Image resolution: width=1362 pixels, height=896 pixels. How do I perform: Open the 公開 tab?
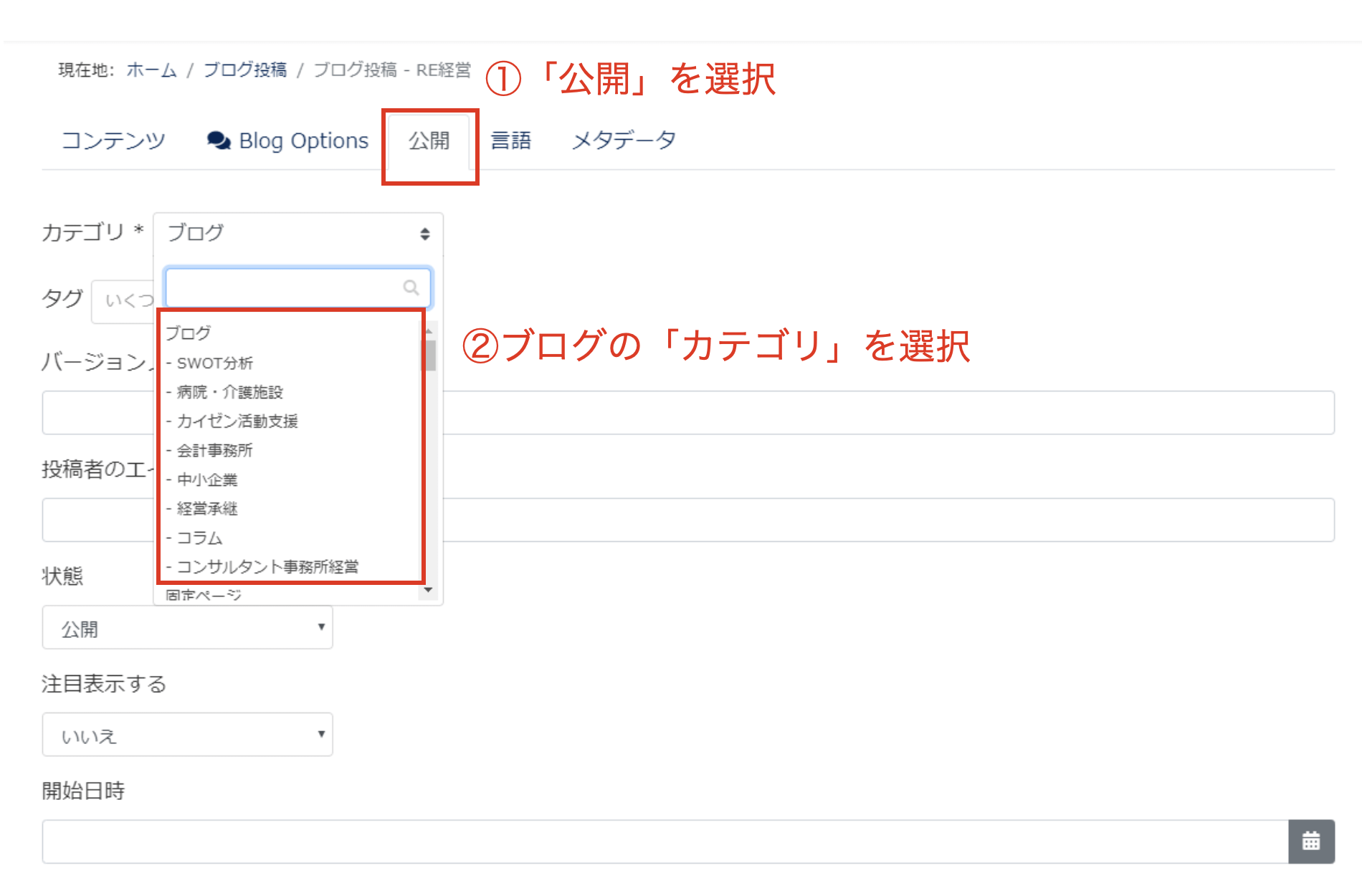[429, 140]
